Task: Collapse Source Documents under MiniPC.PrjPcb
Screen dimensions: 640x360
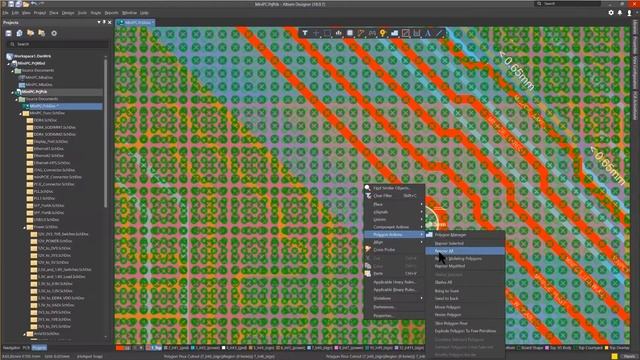Action: click(x=16, y=99)
